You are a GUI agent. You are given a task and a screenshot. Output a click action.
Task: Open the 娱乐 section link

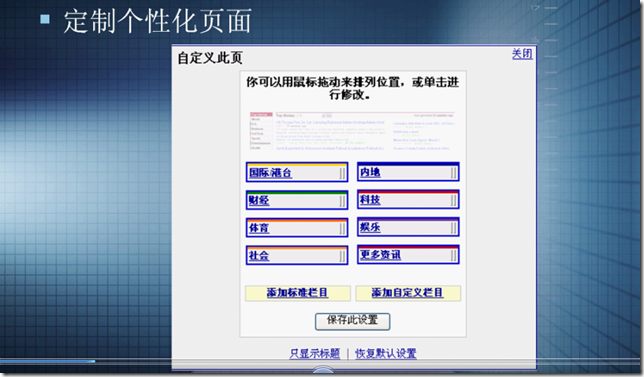pyautogui.click(x=370, y=227)
